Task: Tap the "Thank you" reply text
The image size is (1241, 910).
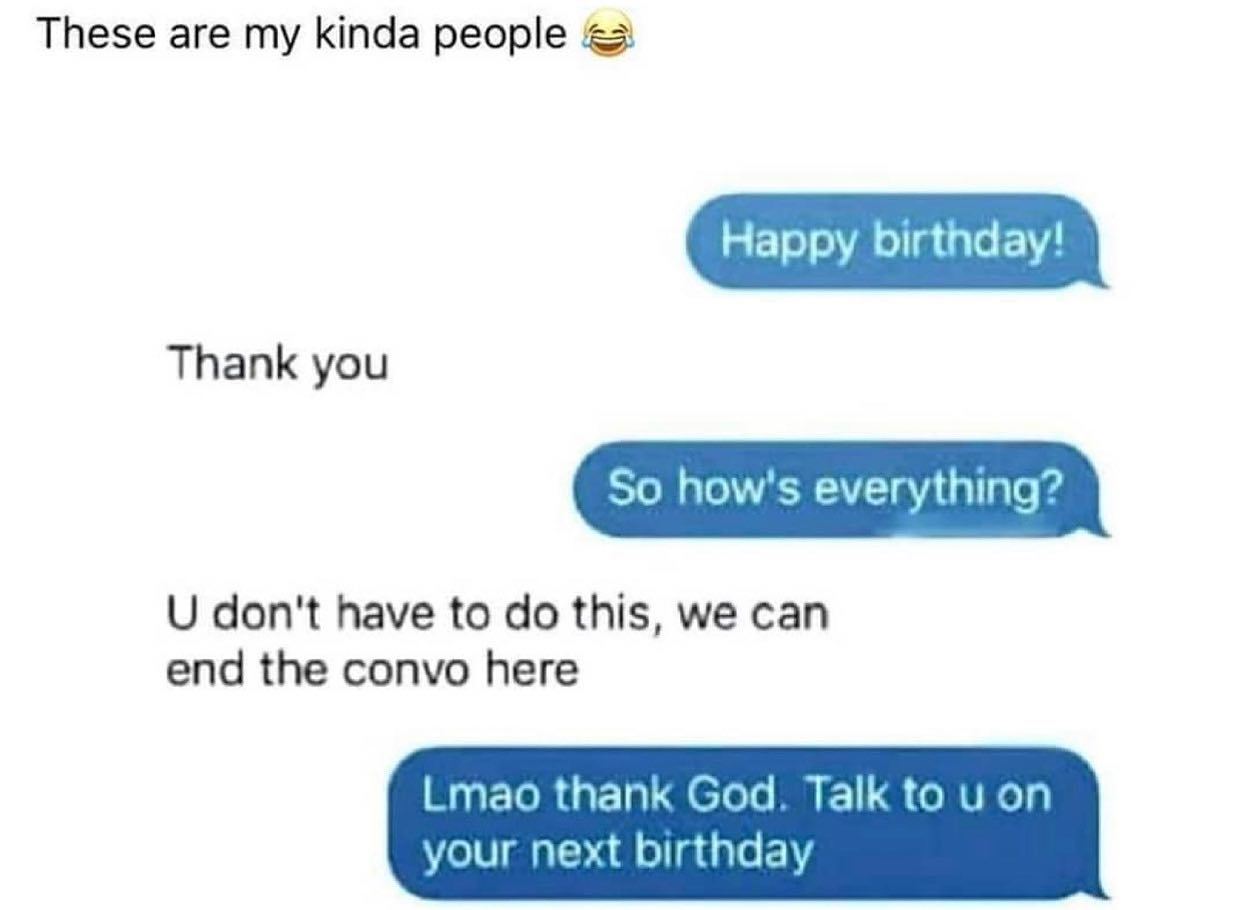Action: pyautogui.click(x=277, y=364)
